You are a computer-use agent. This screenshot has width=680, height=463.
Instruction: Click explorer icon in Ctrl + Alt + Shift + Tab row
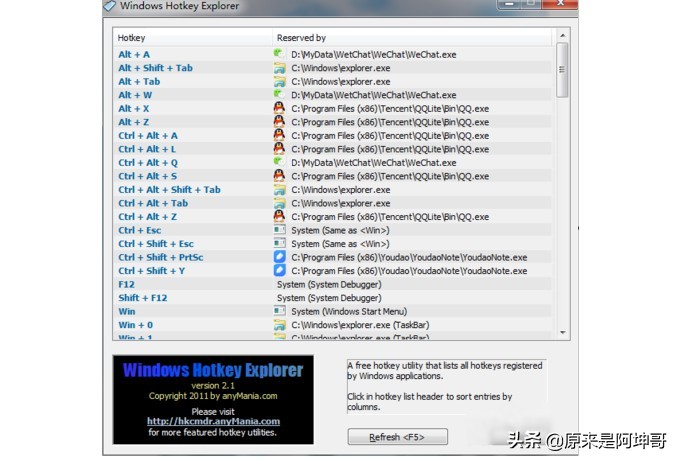(279, 190)
